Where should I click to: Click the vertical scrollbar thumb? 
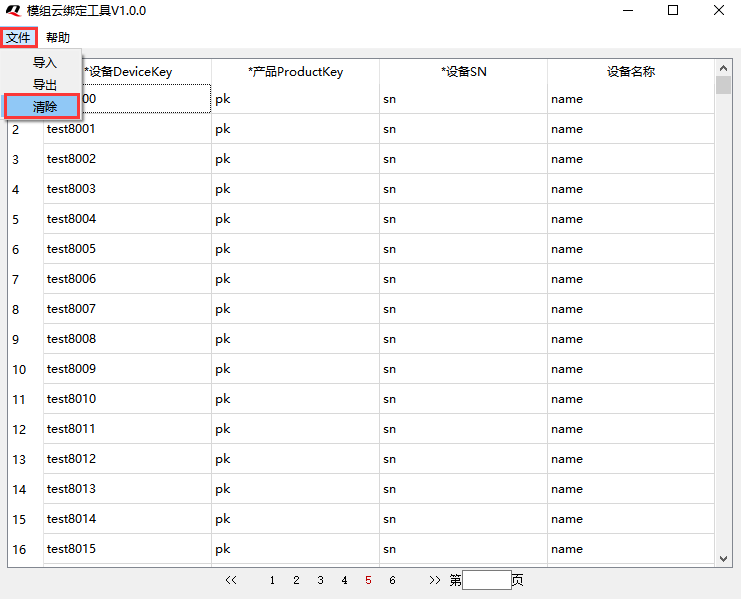point(723,85)
